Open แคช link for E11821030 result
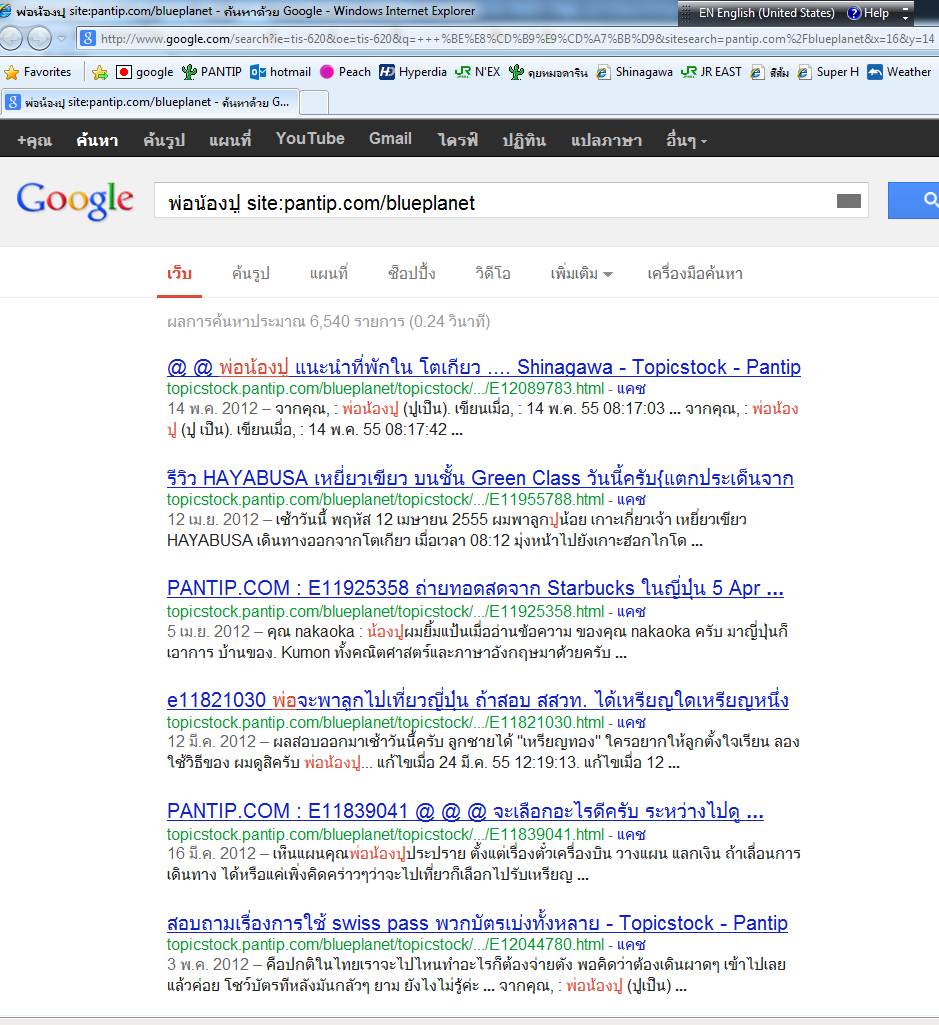The width and height of the screenshot is (939, 1025). click(631, 722)
